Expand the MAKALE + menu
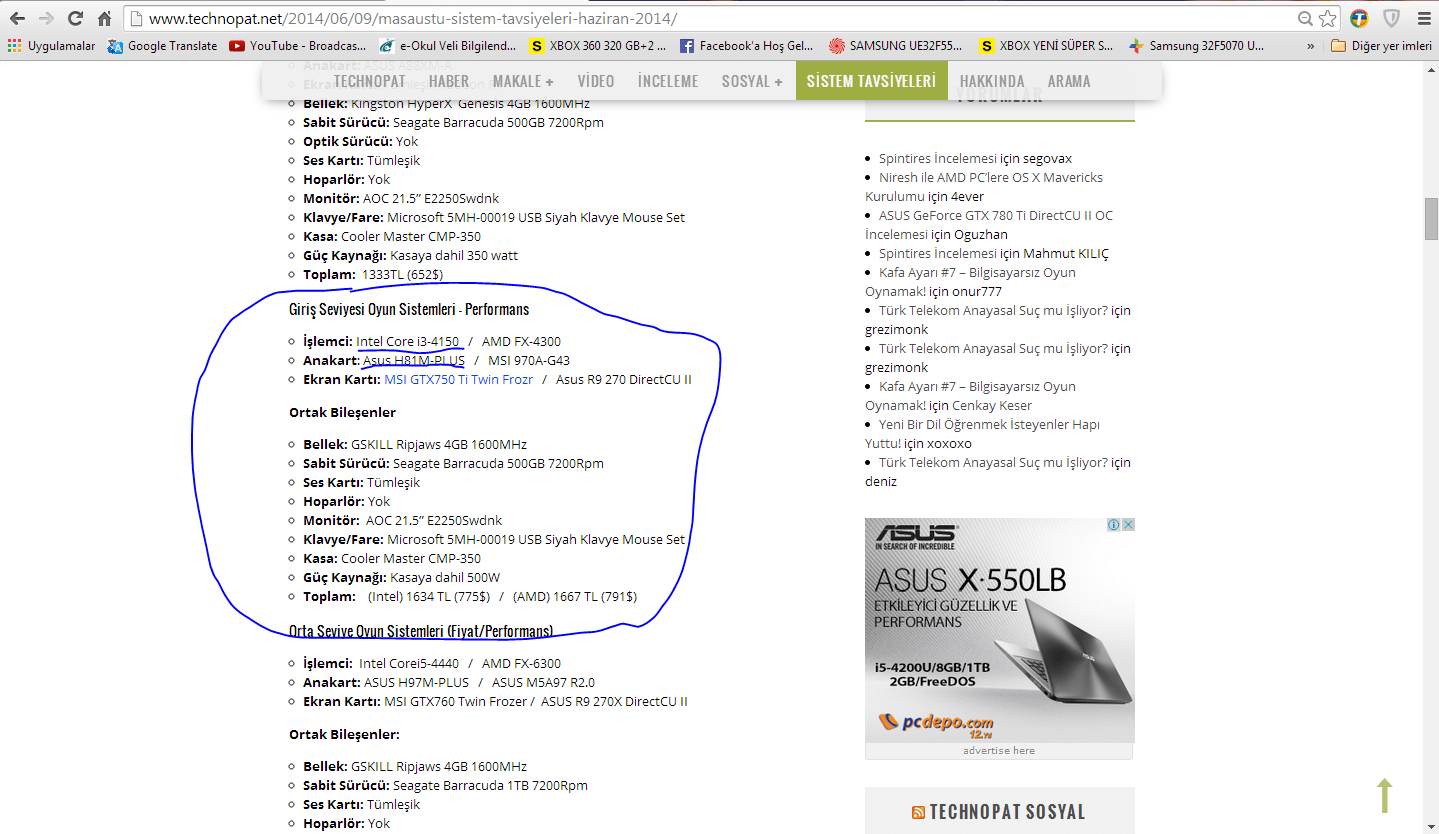Screen dimensions: 1439x834 523,81
